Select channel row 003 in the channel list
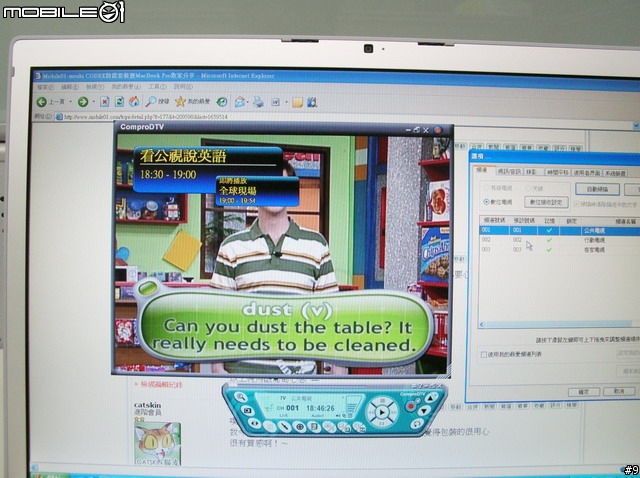This screenshot has width=640, height=478. coord(559,249)
